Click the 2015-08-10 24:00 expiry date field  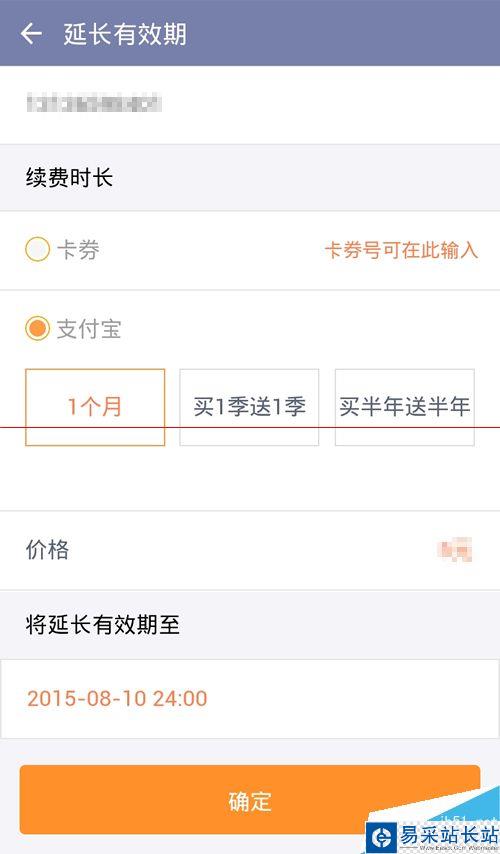(x=250, y=699)
